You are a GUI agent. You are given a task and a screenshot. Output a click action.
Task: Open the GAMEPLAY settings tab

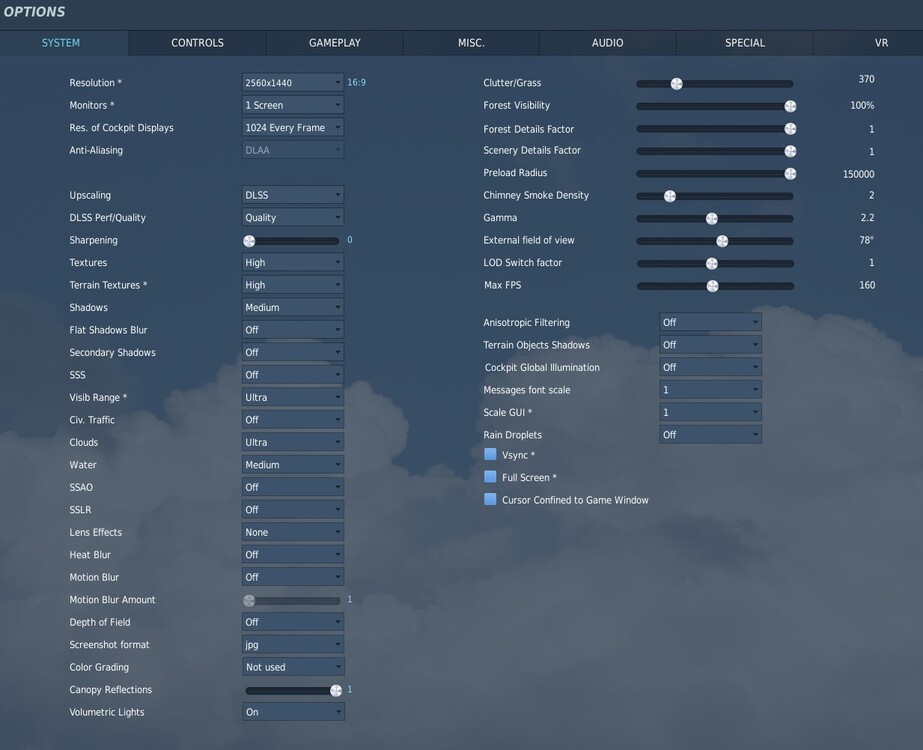pyautogui.click(x=333, y=43)
